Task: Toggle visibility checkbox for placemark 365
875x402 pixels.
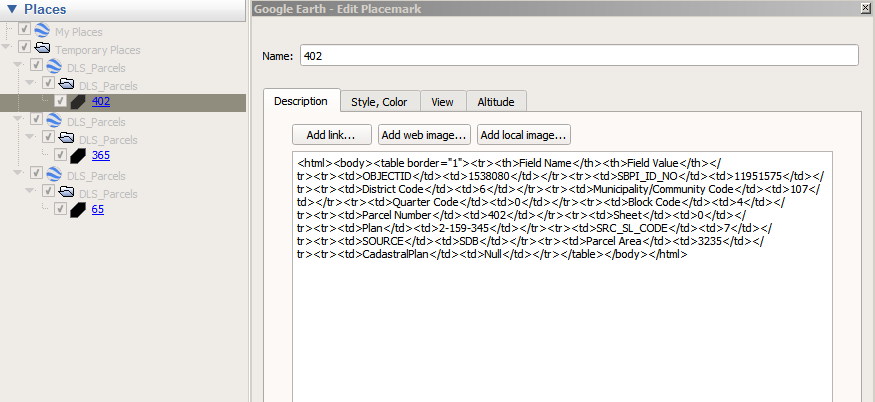Action: coord(61,155)
